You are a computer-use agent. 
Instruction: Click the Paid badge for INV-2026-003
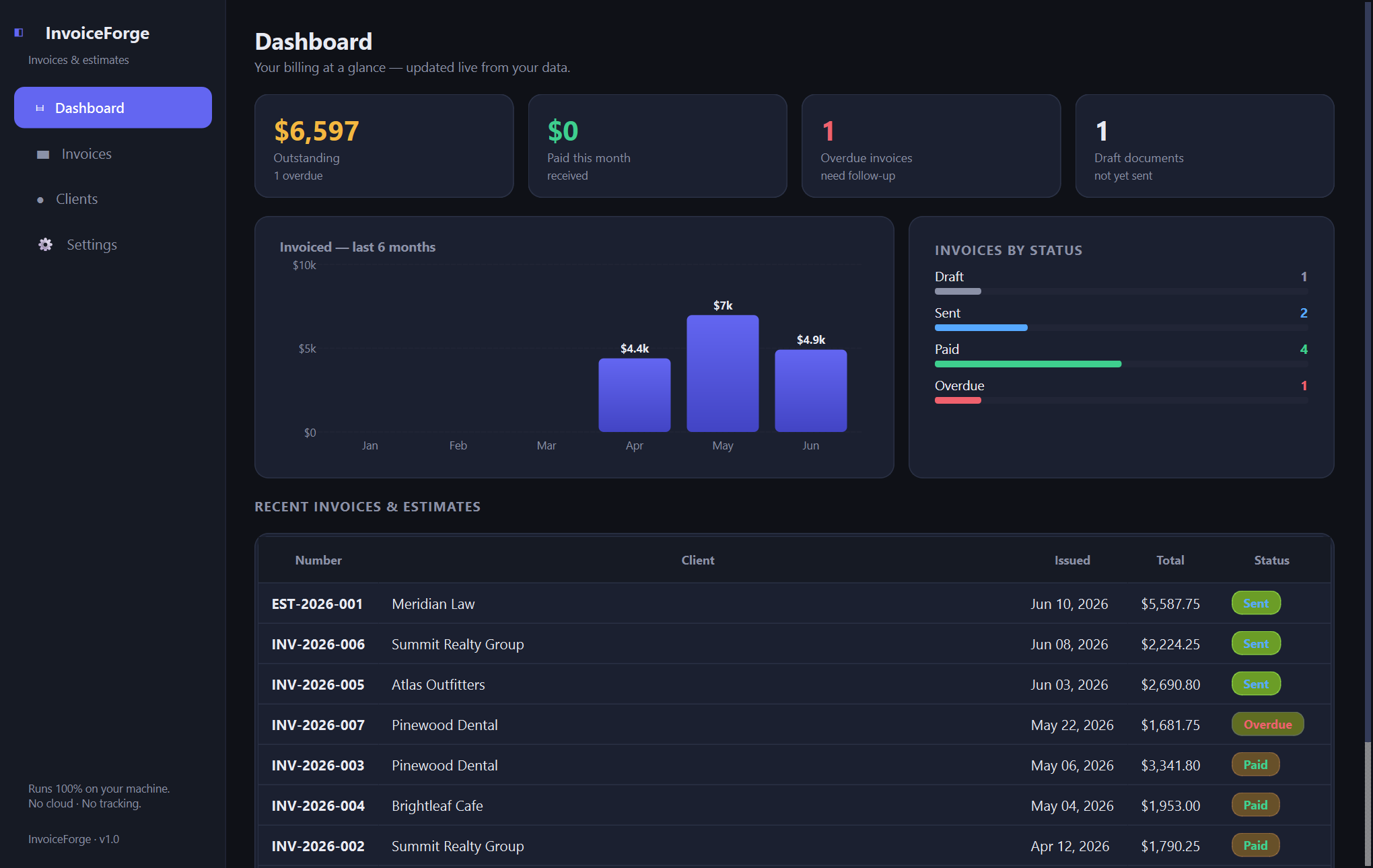pos(1255,764)
